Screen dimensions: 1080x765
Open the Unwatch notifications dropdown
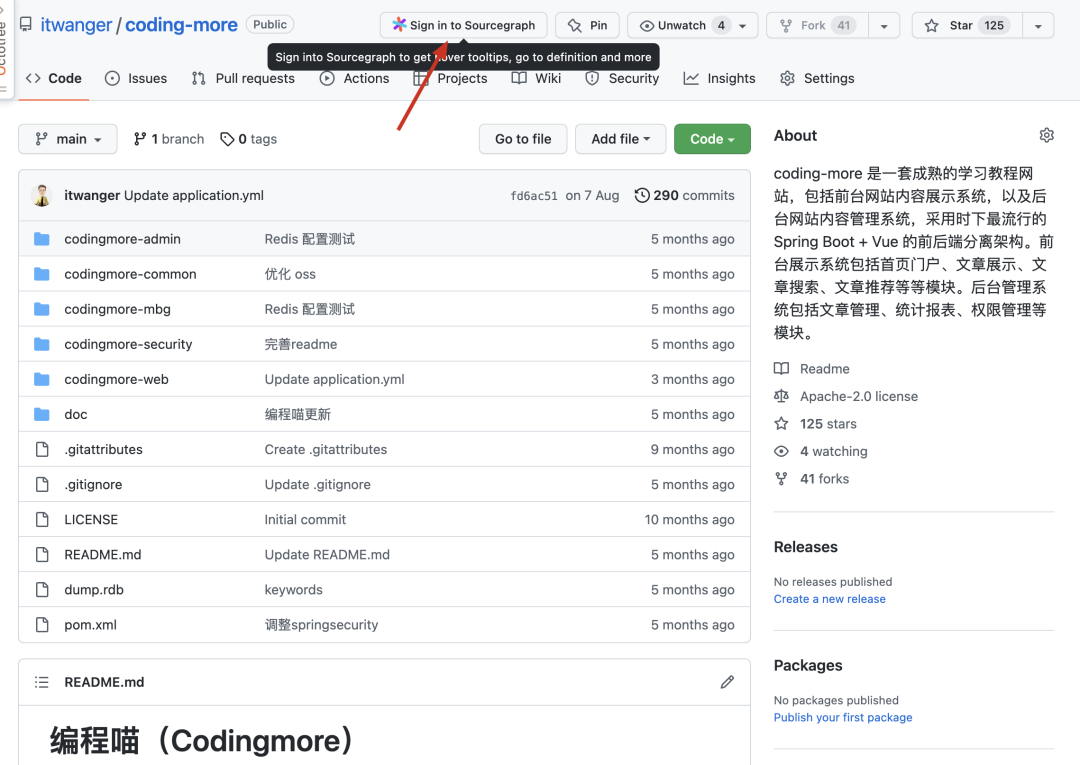tap(693, 25)
